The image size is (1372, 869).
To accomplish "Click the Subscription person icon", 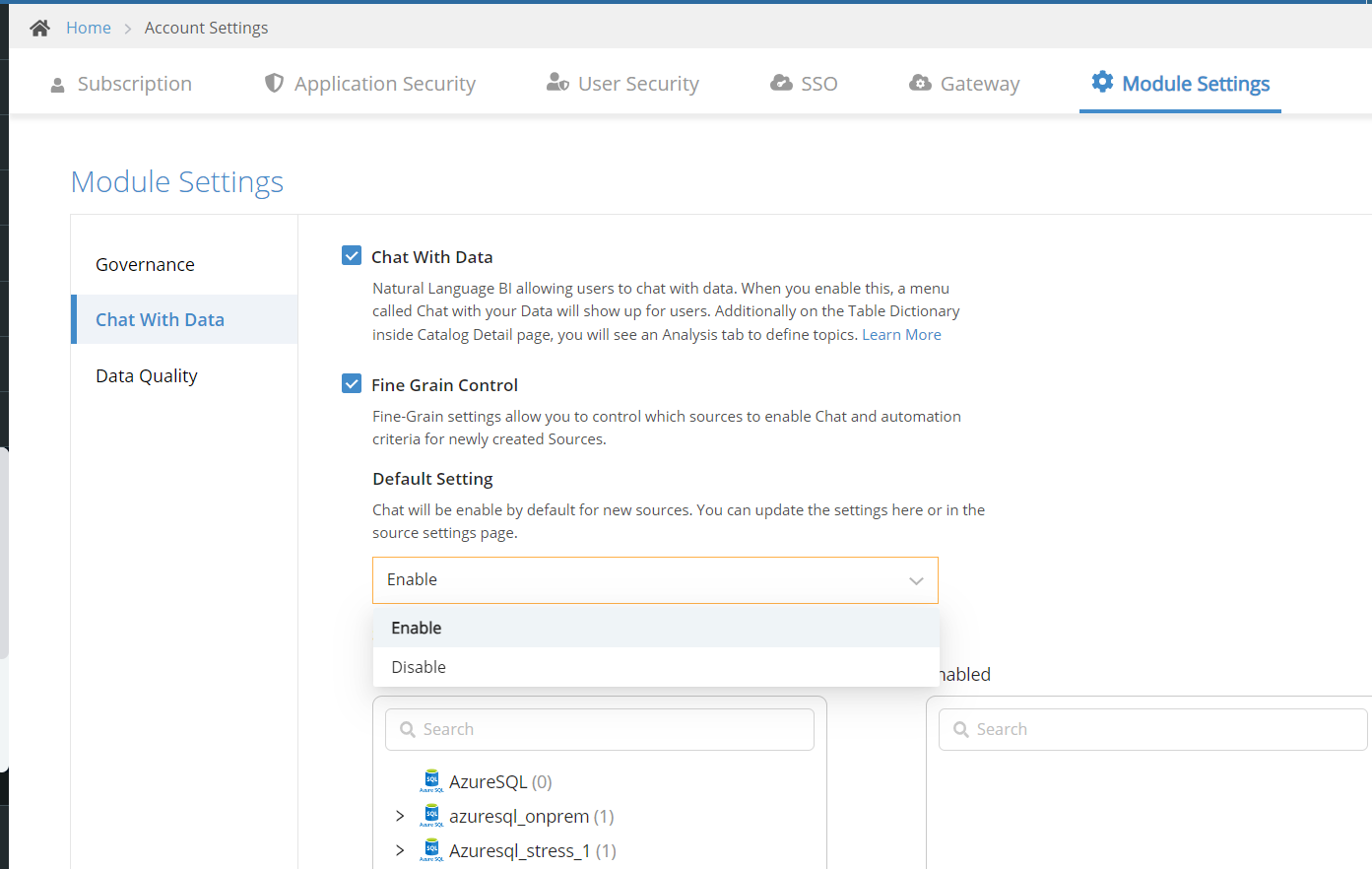I will click(x=57, y=85).
